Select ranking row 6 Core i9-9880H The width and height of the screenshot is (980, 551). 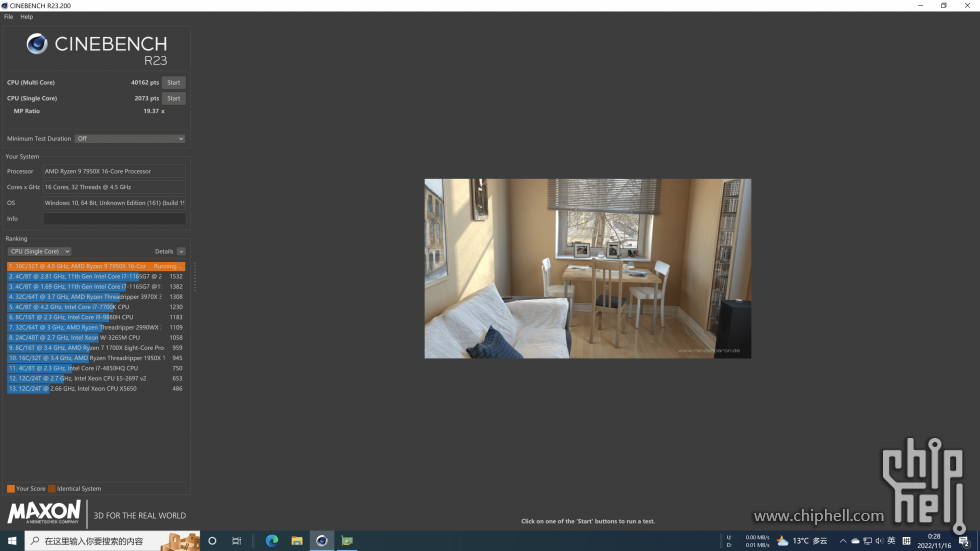pyautogui.click(x=96, y=317)
